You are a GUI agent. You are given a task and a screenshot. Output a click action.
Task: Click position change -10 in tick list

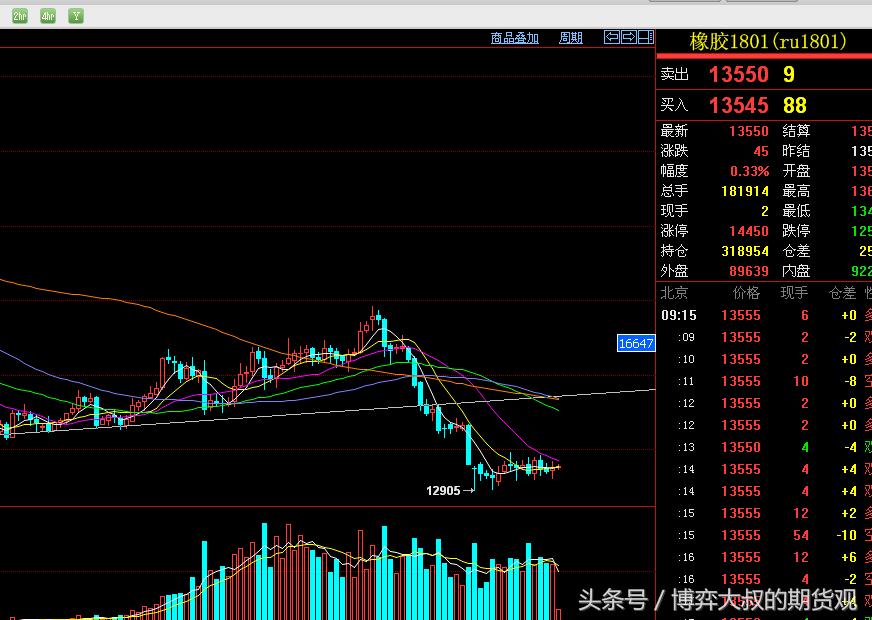(846, 535)
